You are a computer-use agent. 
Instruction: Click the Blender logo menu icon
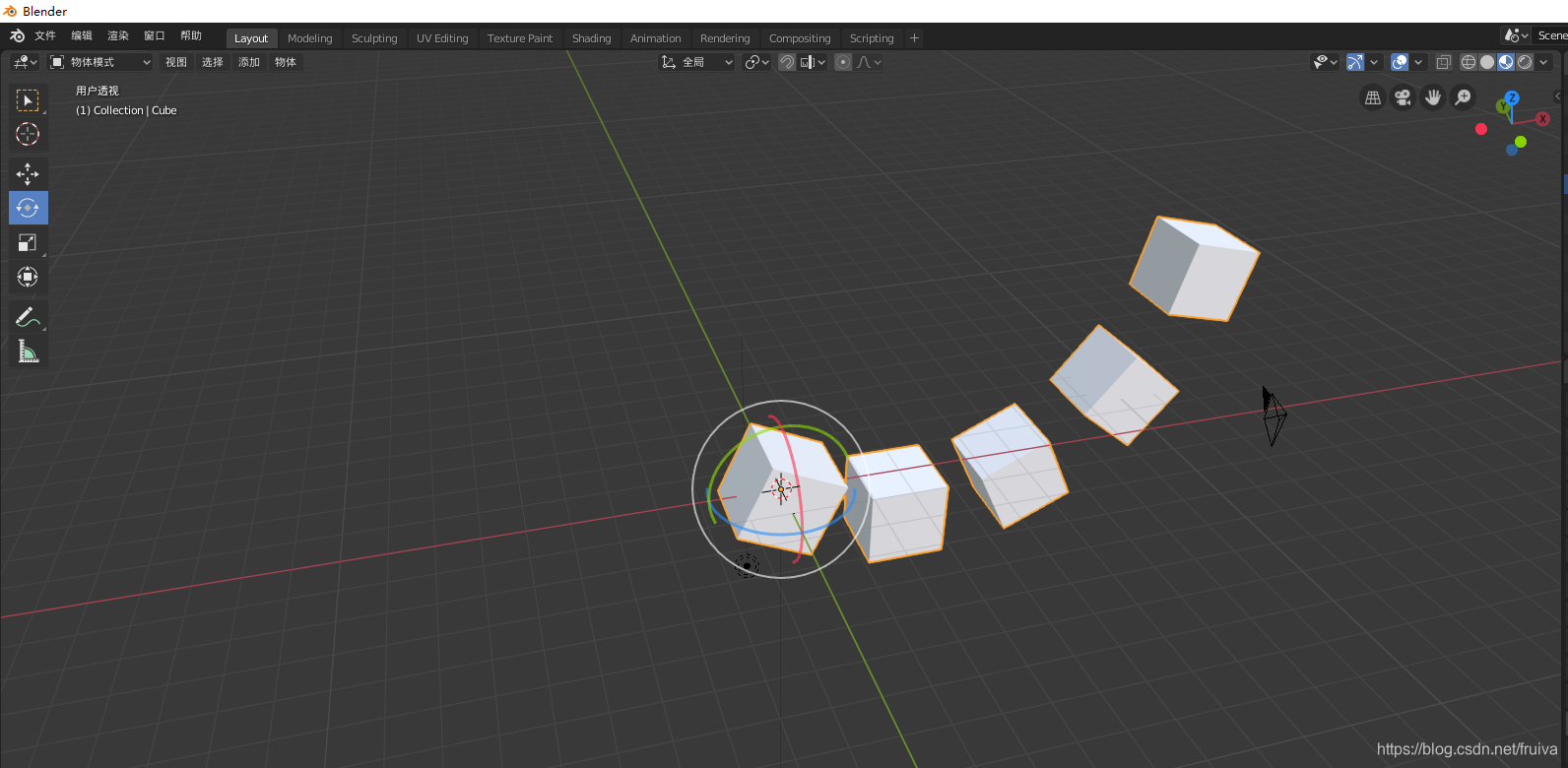click(17, 36)
